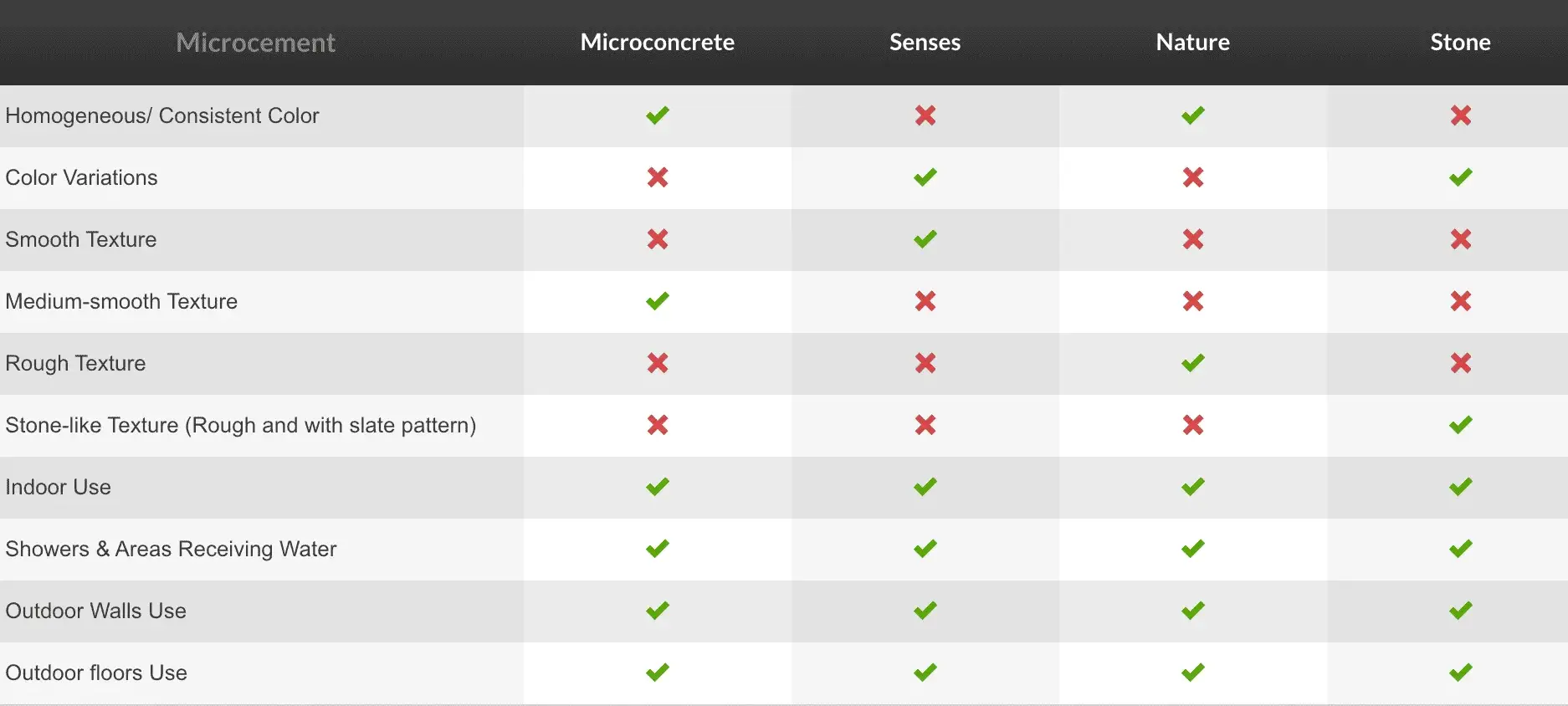Click Stone green check for Color Variations
Screen dimensions: 1568x706
1461,177
